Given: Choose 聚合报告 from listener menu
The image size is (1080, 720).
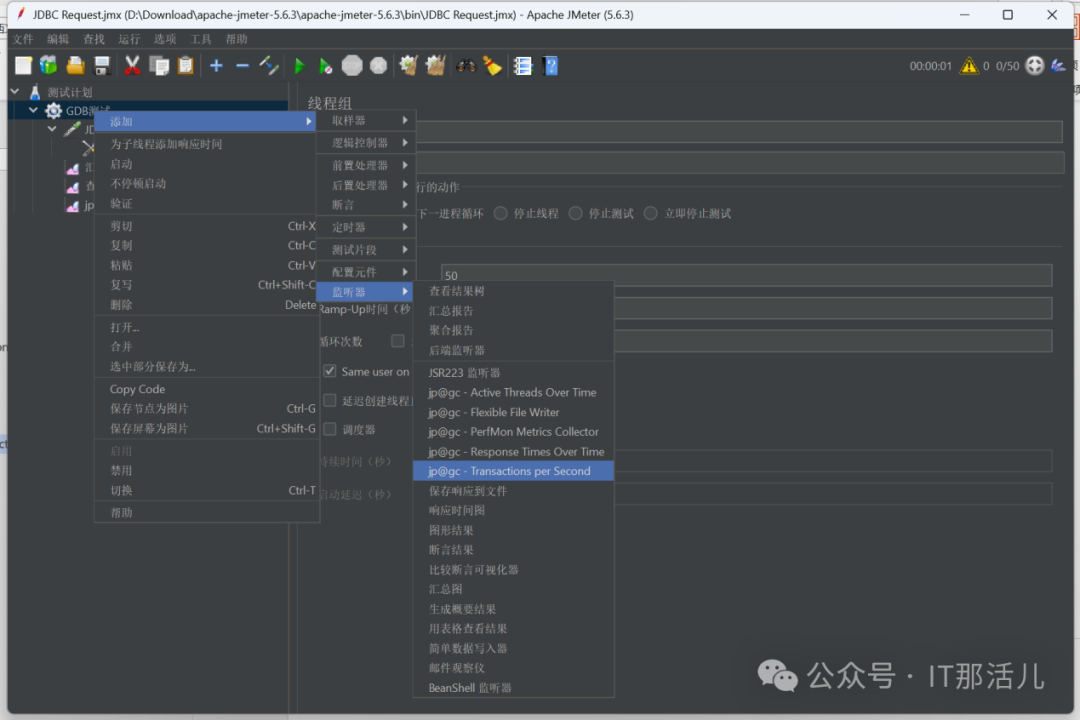Looking at the screenshot, I should point(513,330).
